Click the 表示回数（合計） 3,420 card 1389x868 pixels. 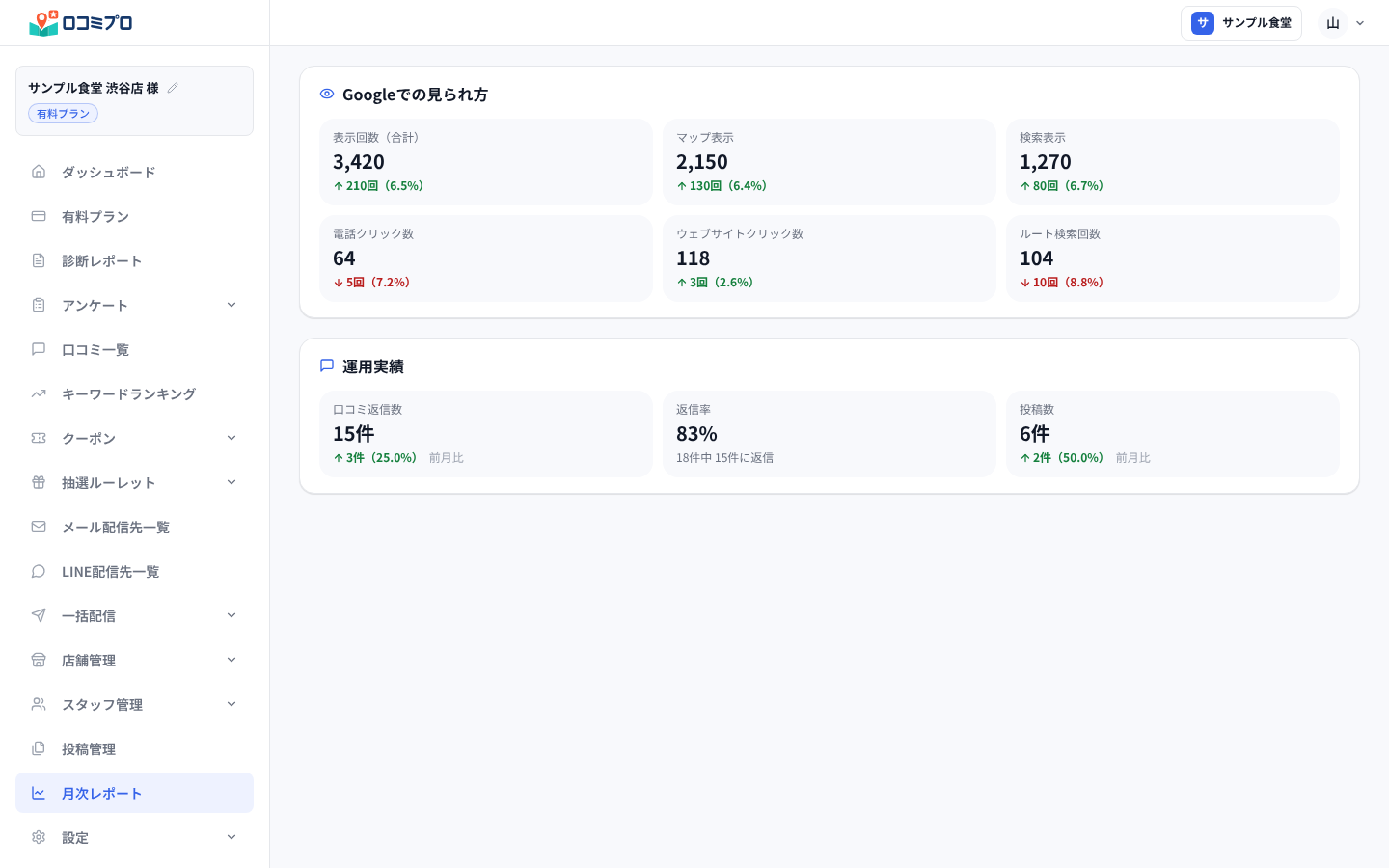tap(486, 162)
